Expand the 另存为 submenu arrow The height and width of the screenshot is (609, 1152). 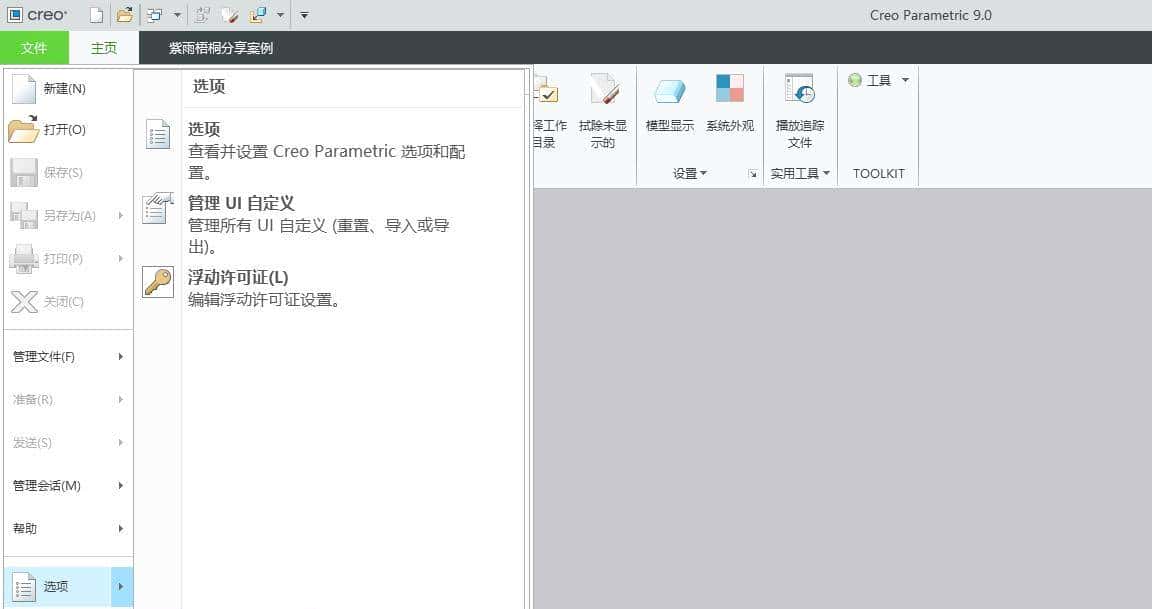coord(119,215)
